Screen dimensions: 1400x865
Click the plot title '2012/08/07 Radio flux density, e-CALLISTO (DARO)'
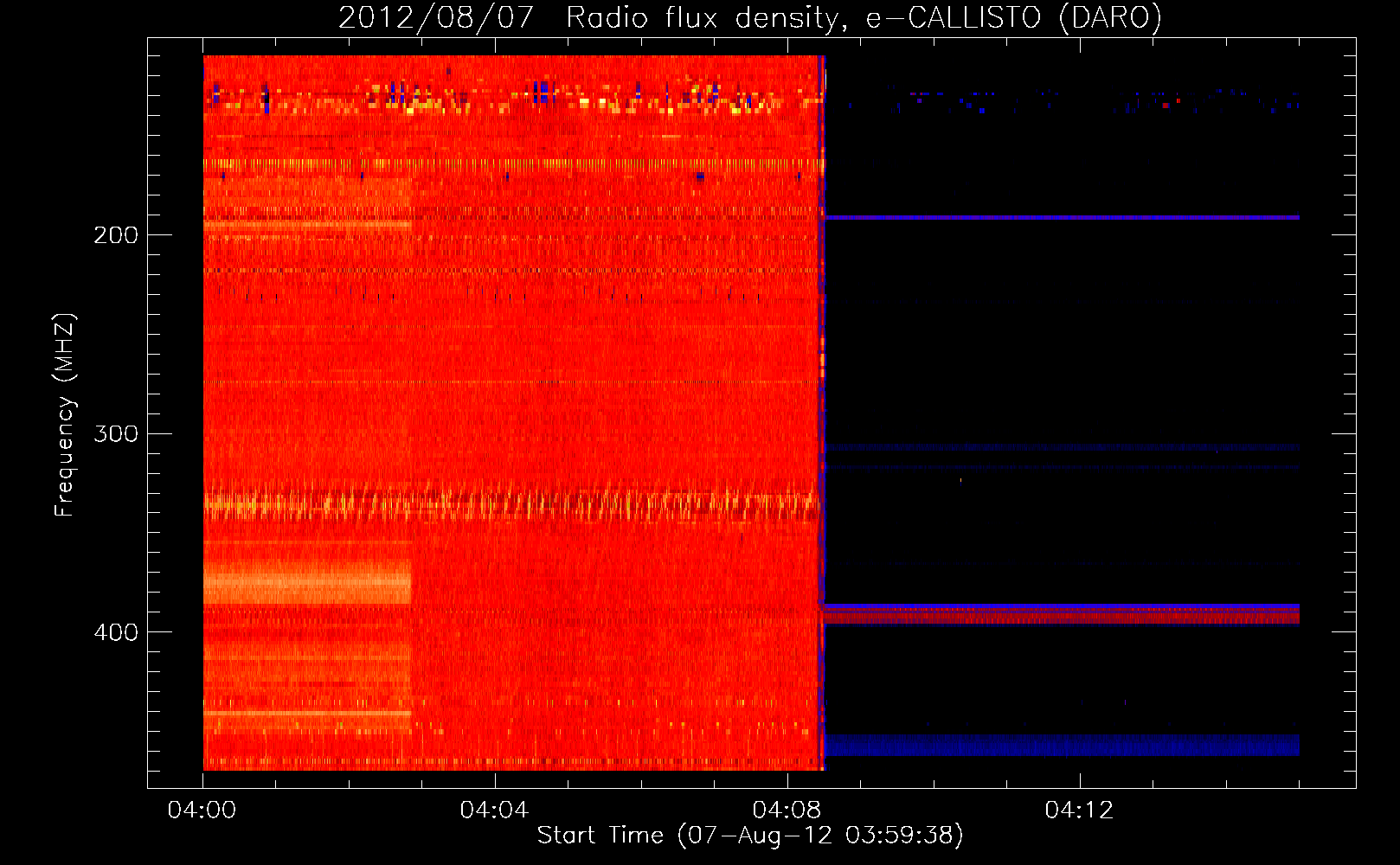click(x=750, y=17)
